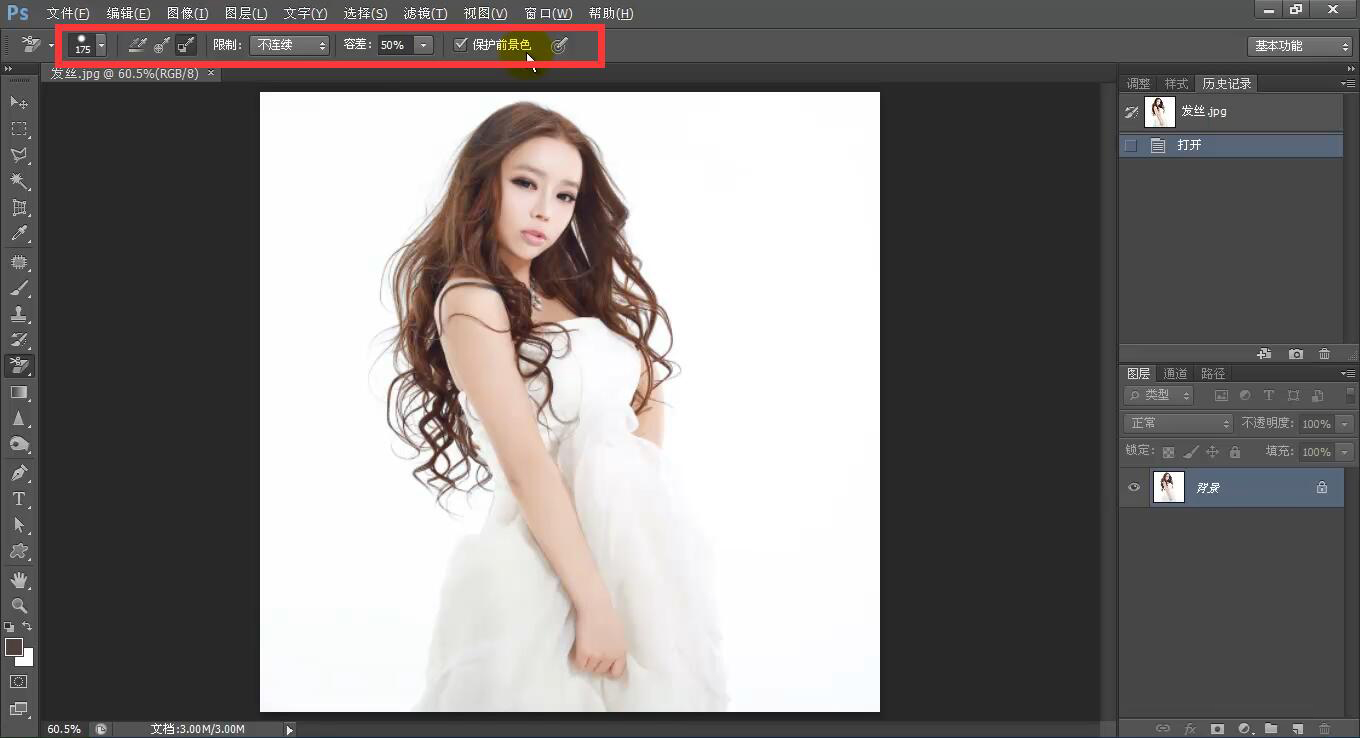Select the Move tool
1360x738 pixels.
(19, 102)
